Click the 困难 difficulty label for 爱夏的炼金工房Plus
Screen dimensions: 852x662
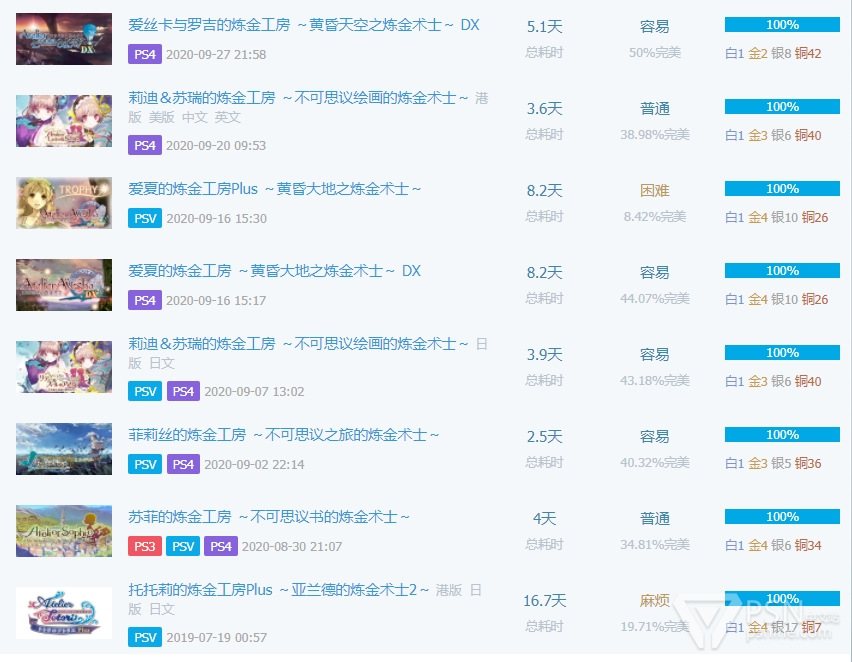(x=655, y=190)
